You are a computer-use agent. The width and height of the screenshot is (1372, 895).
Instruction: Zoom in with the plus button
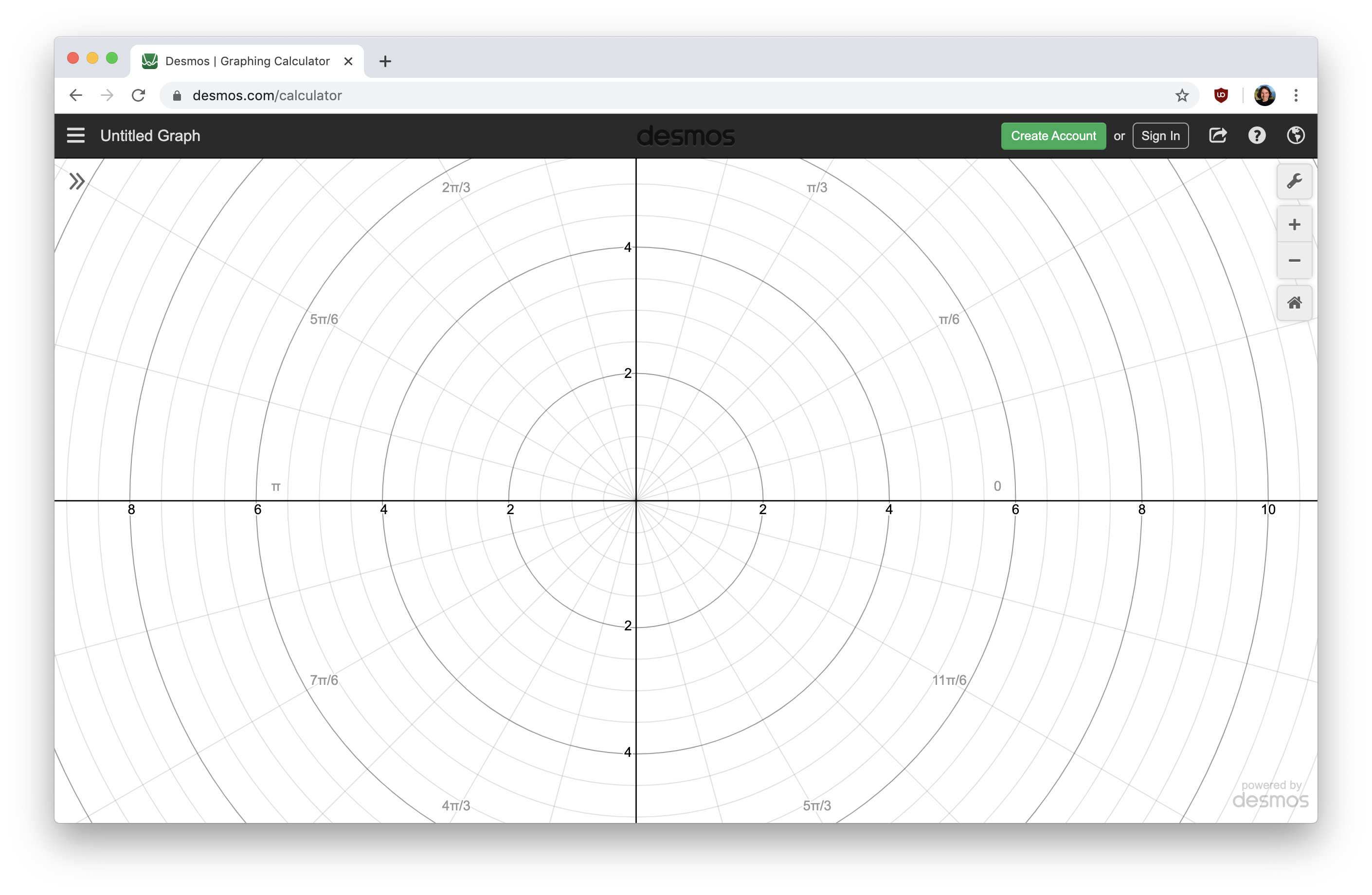click(x=1294, y=224)
